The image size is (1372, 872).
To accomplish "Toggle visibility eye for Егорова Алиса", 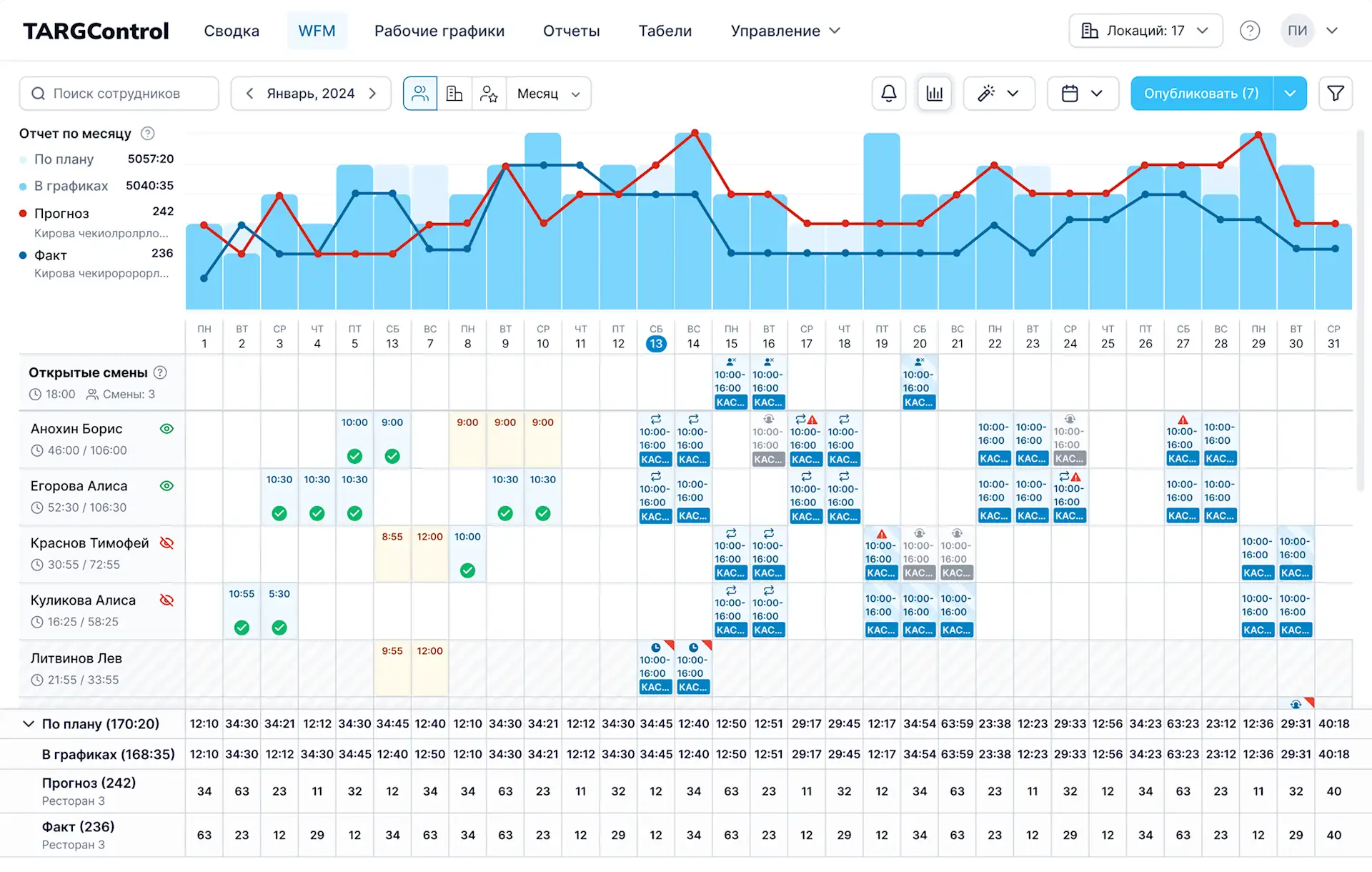I will point(166,486).
